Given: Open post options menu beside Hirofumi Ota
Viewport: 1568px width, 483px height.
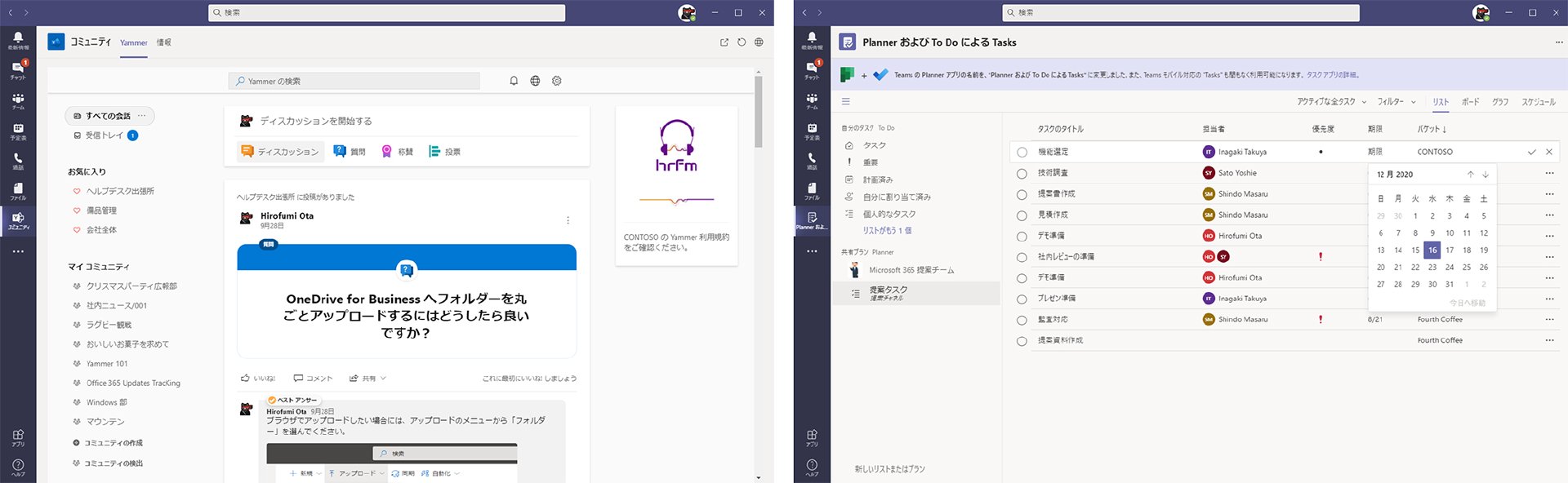Looking at the screenshot, I should point(568,220).
